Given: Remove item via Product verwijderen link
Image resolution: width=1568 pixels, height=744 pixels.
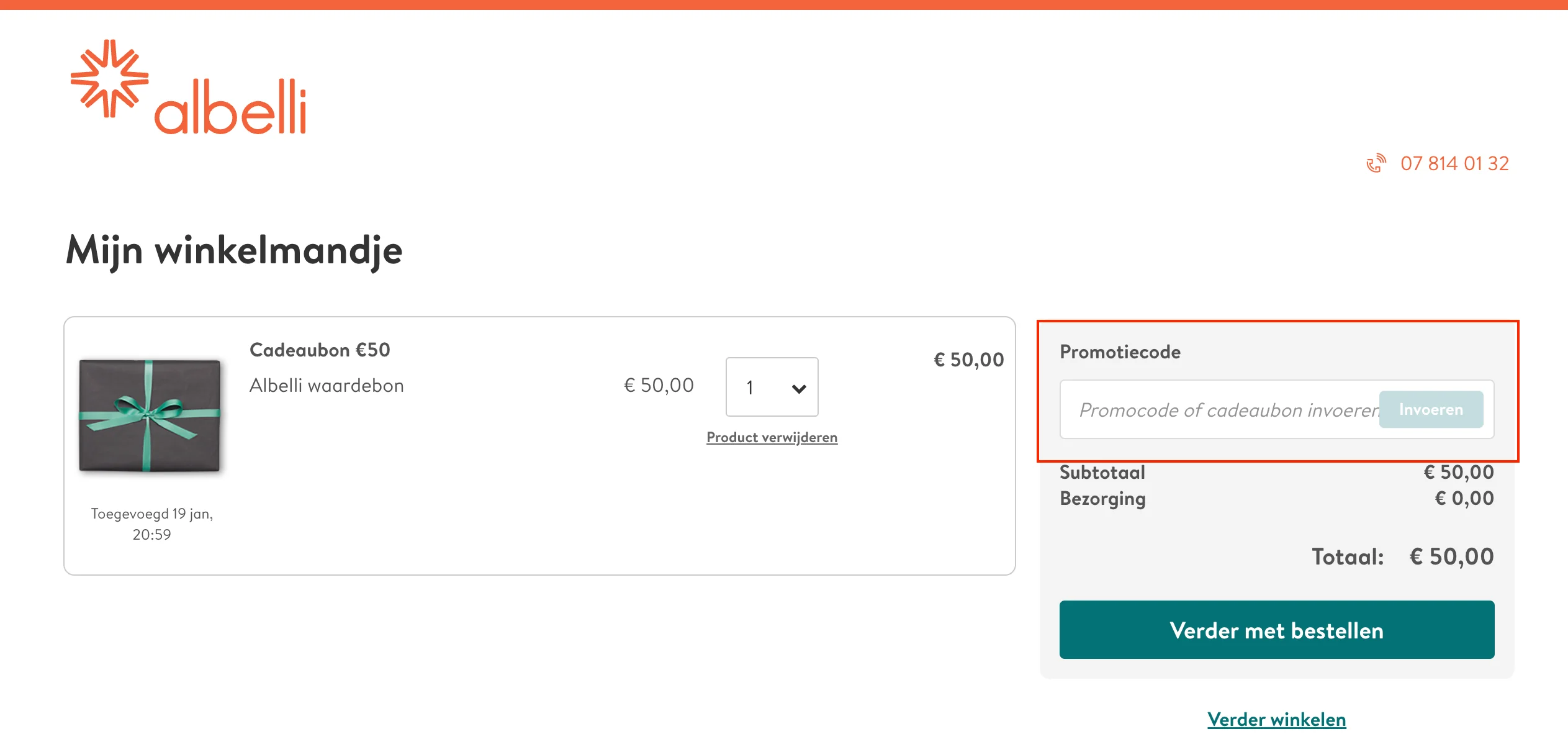Looking at the screenshot, I should 772,437.
